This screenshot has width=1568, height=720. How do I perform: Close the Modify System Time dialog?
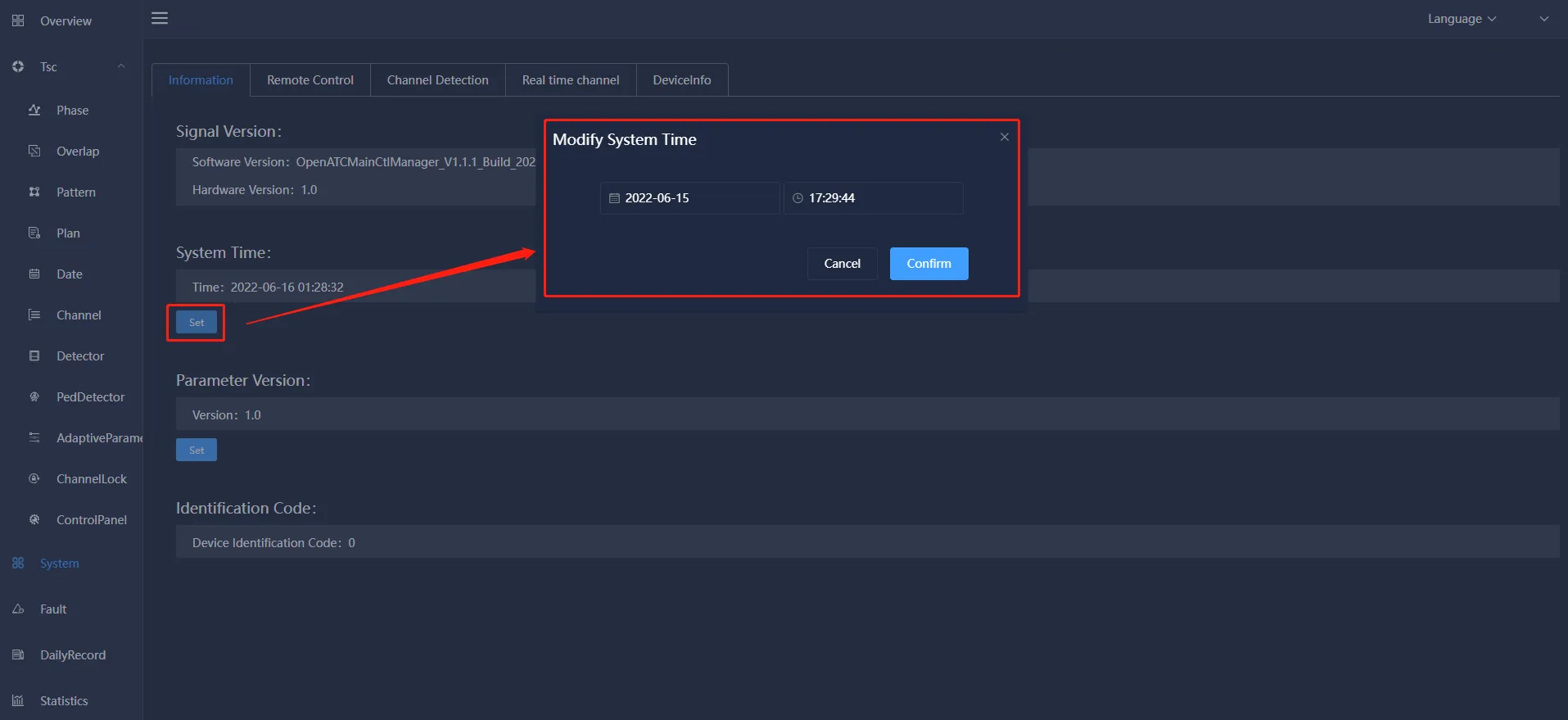pyautogui.click(x=1004, y=137)
